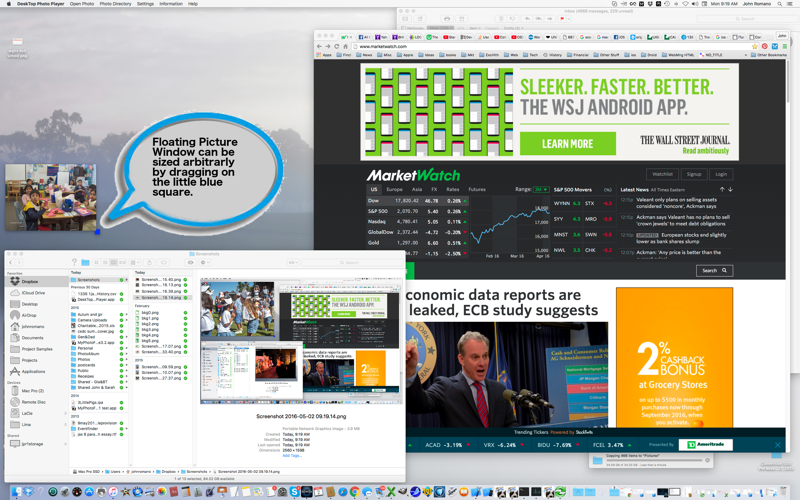Eject the LaCie drive in sidebar
The width and height of the screenshot is (800, 500).
pos(65,413)
